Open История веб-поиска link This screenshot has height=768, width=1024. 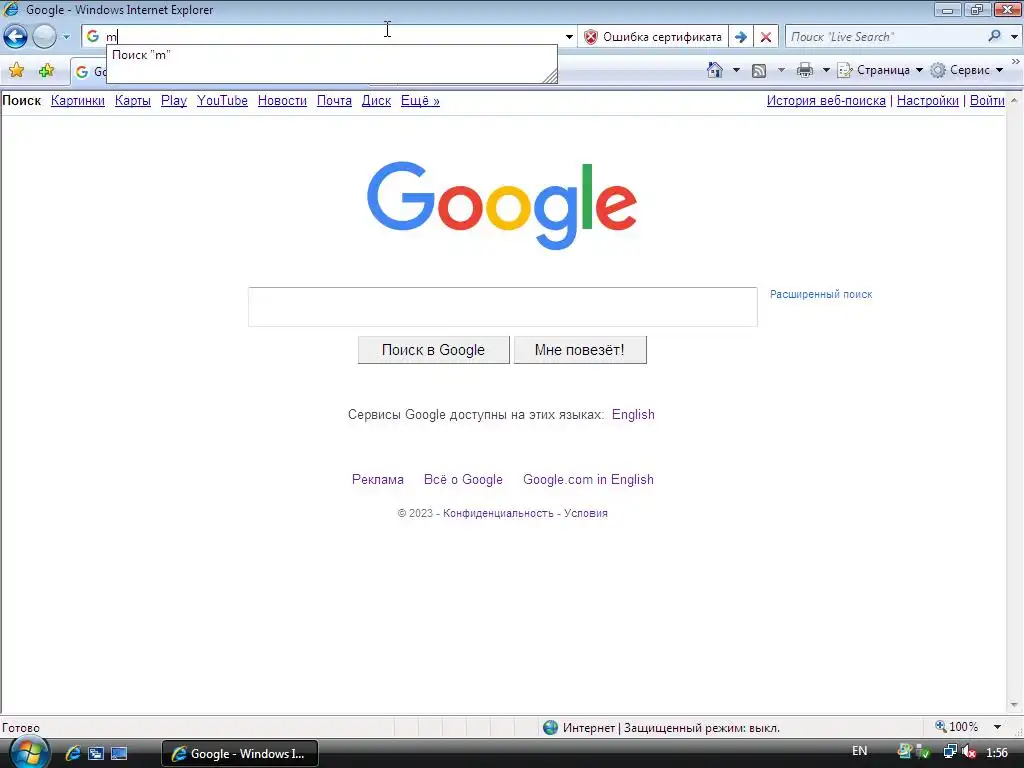pyautogui.click(x=826, y=101)
